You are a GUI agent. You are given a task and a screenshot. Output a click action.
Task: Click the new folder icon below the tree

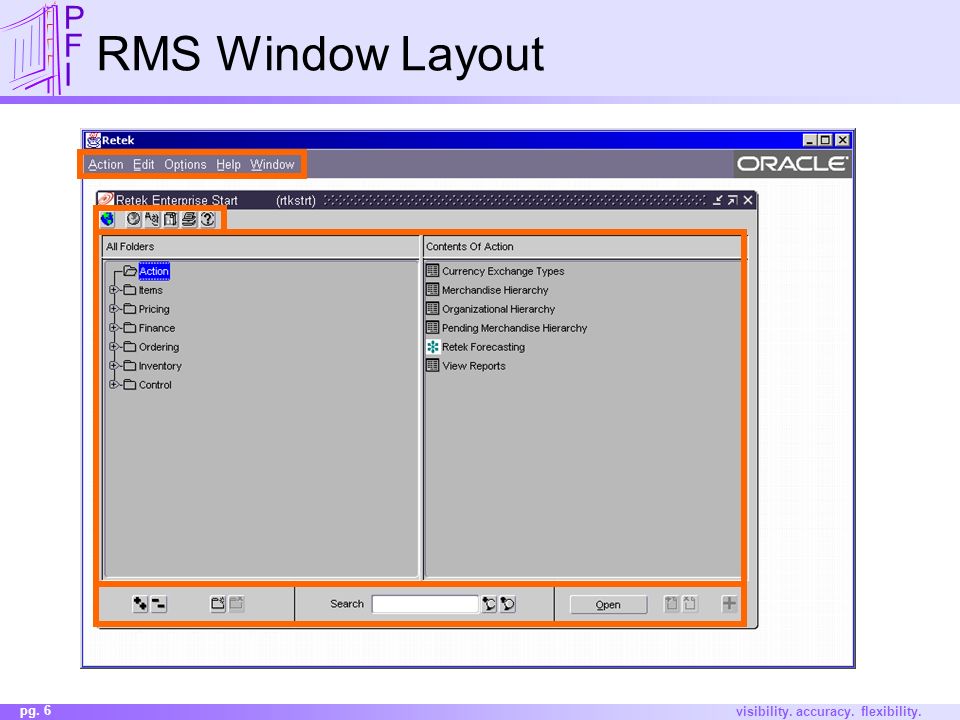pos(218,604)
